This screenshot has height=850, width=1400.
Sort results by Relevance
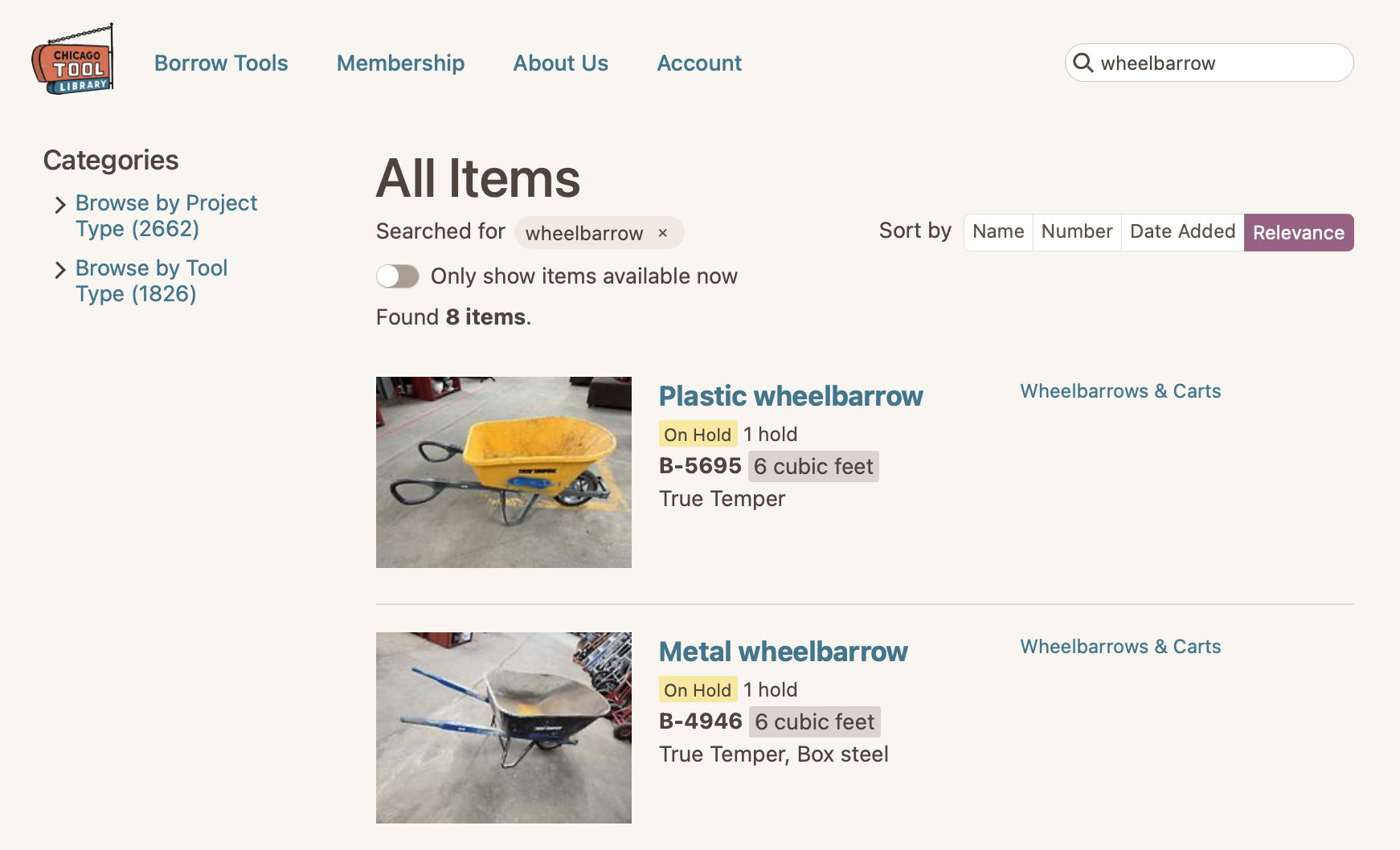pyautogui.click(x=1298, y=232)
